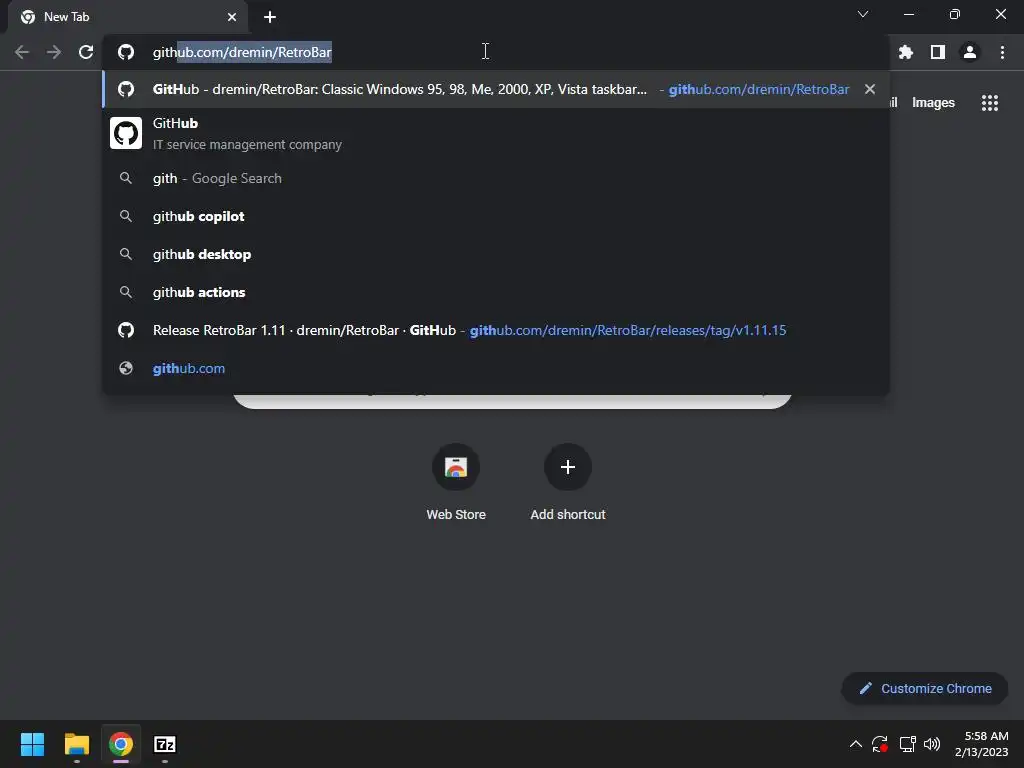
Task: Click Customize Chrome button
Action: 925,688
